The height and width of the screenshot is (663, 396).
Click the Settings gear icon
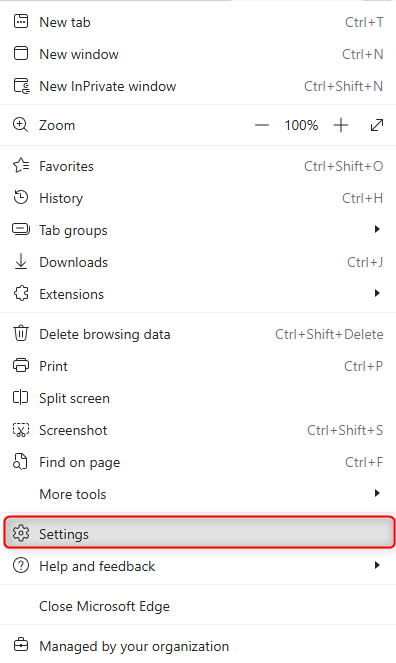pyautogui.click(x=21, y=534)
